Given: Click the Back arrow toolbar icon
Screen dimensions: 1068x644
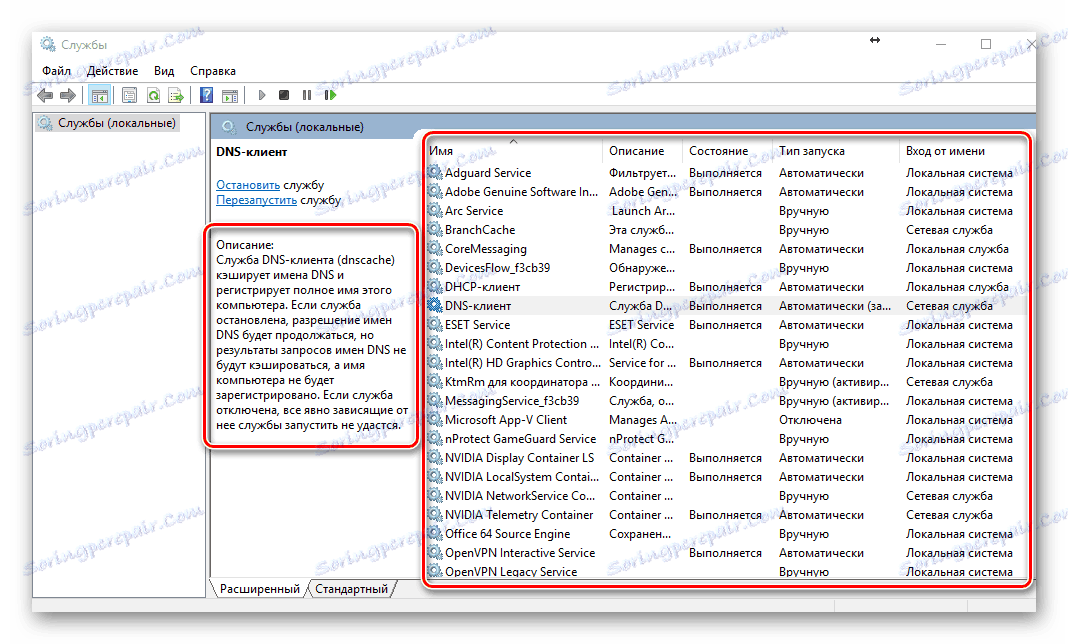Looking at the screenshot, I should tap(45, 95).
